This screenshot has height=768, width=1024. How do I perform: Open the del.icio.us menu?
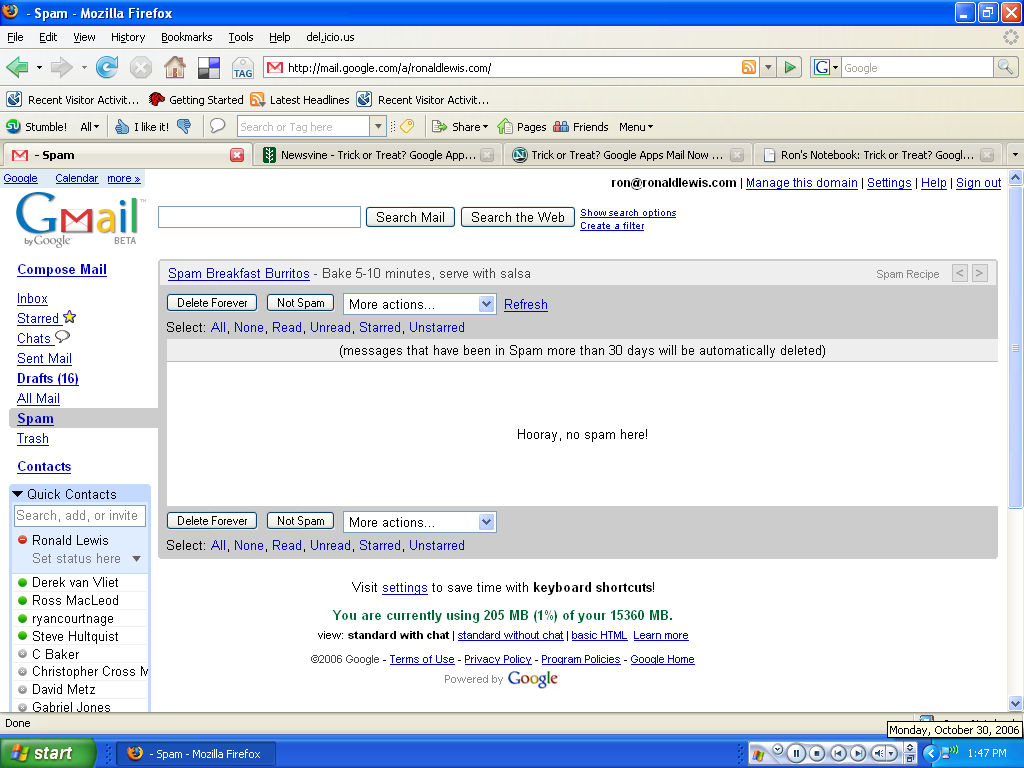click(330, 37)
